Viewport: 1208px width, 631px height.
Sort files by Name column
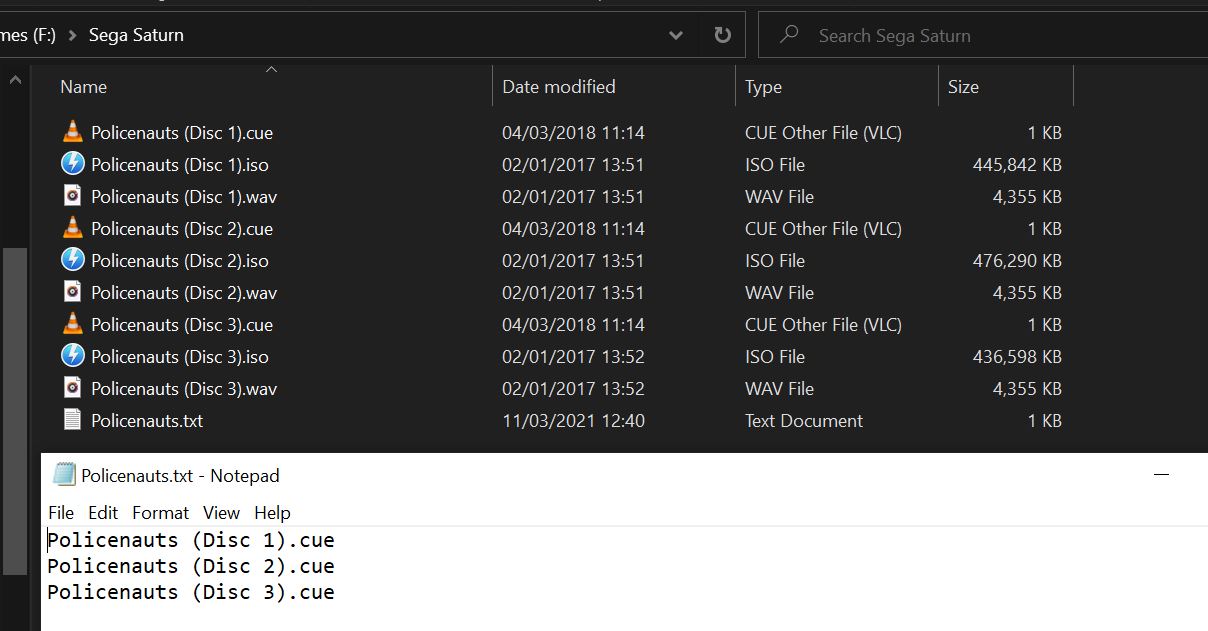83,87
